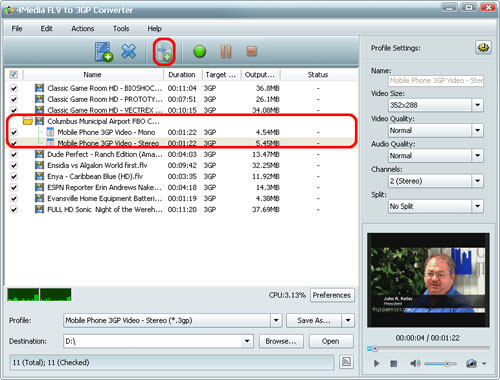Click the Save As button
Viewport: 500px width, 380px height.
click(x=314, y=320)
